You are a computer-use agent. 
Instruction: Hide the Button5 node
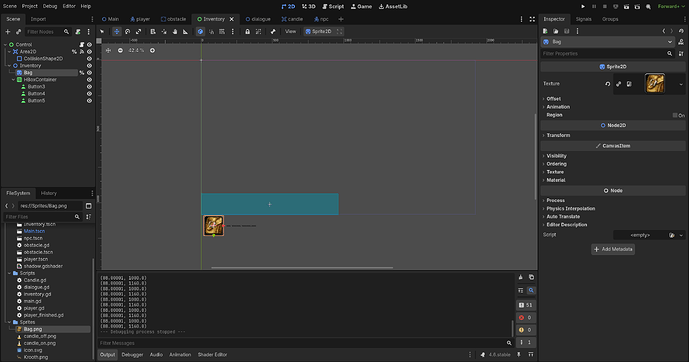(x=89, y=101)
